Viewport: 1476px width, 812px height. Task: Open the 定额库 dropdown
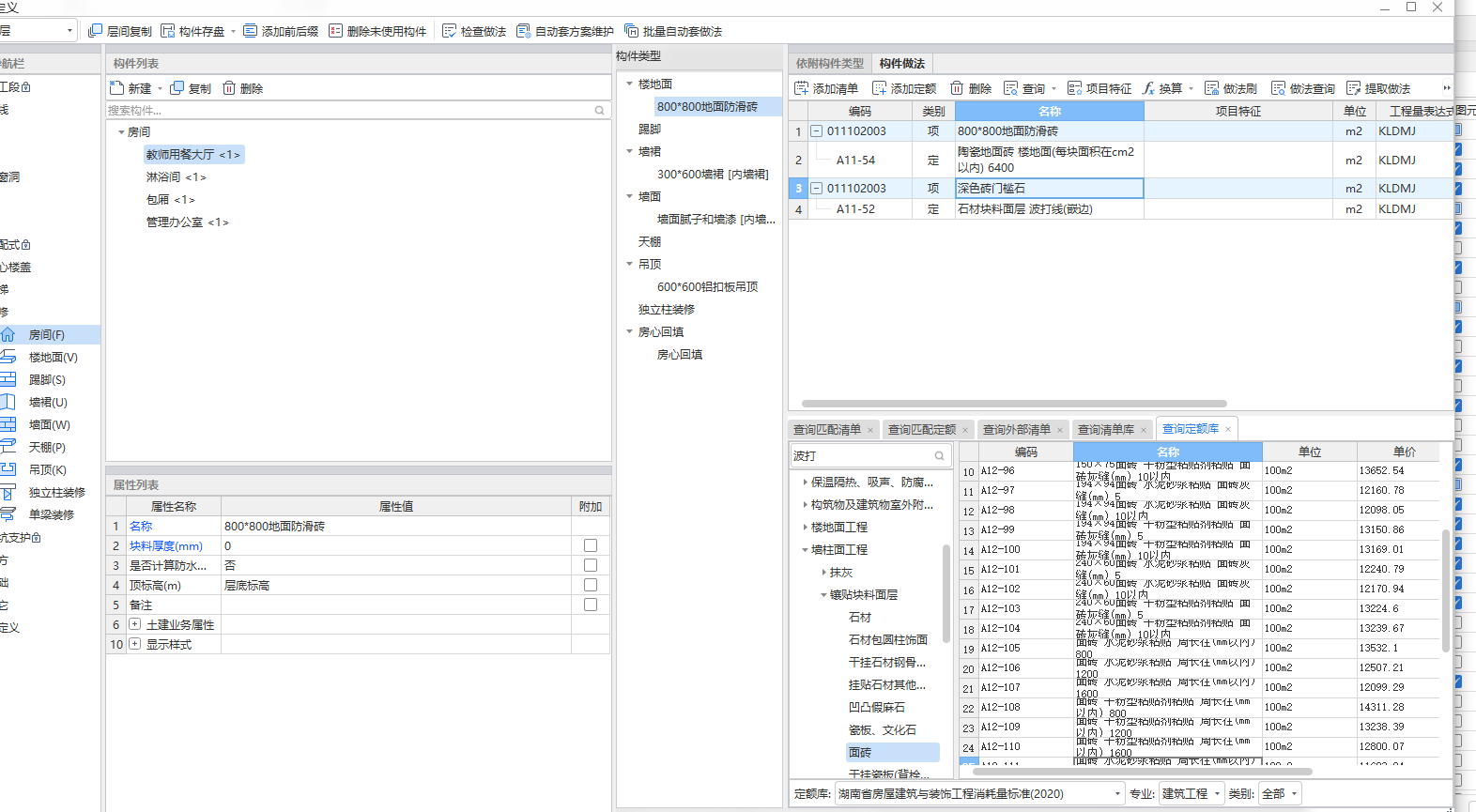point(1117,794)
